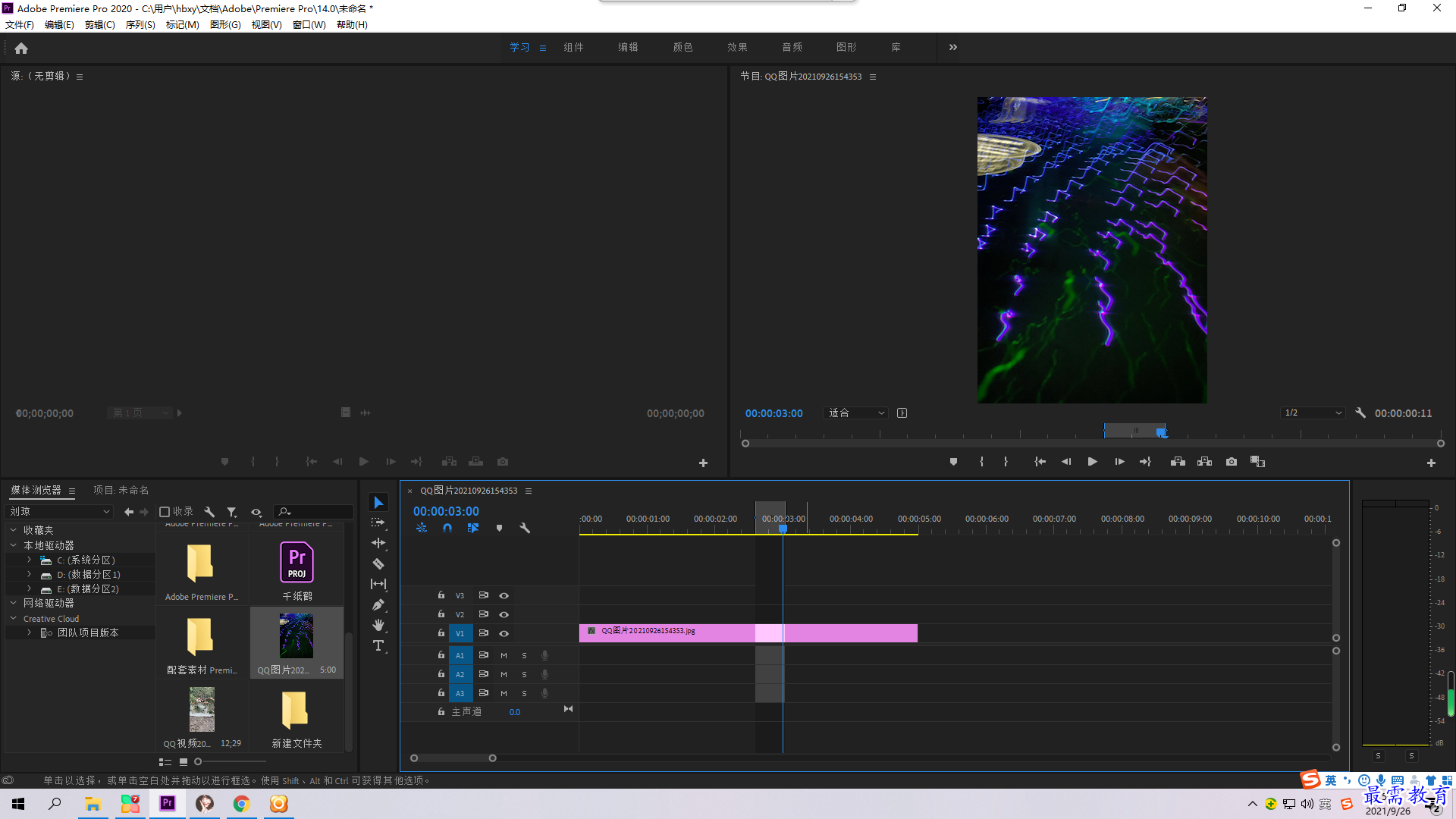Step back one frame in program monitor
The height and width of the screenshot is (819, 1456).
[x=1066, y=462]
